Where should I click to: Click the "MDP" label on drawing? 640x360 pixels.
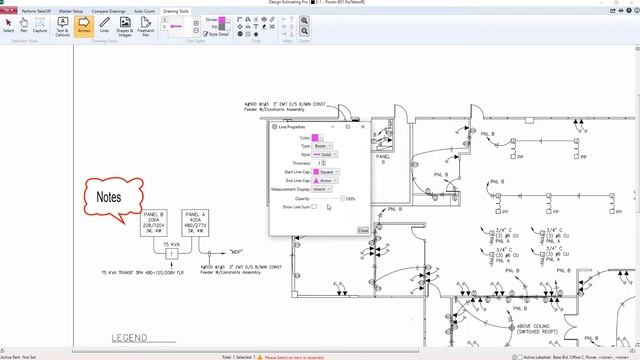(236, 252)
